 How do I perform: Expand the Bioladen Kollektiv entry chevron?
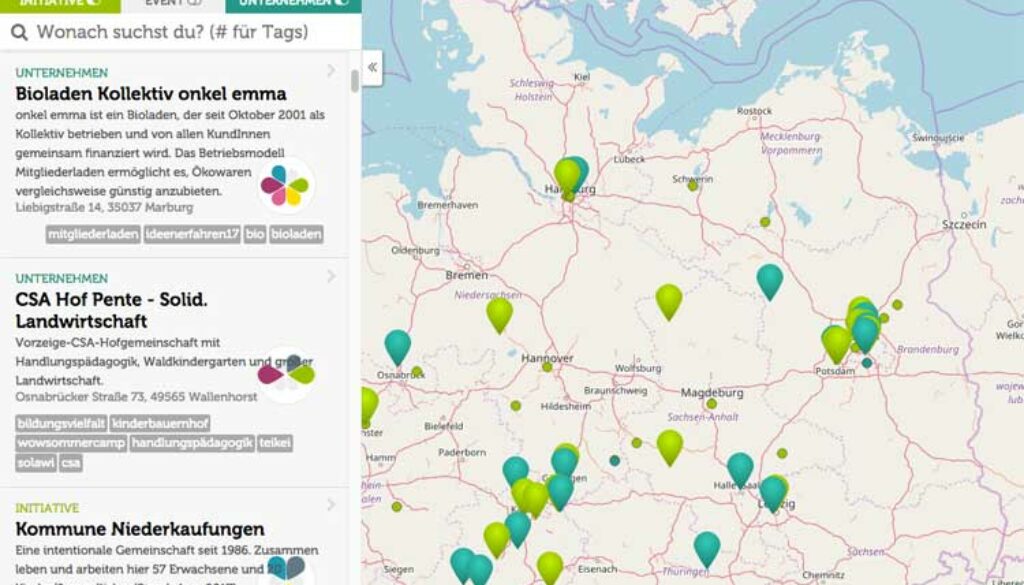click(331, 71)
